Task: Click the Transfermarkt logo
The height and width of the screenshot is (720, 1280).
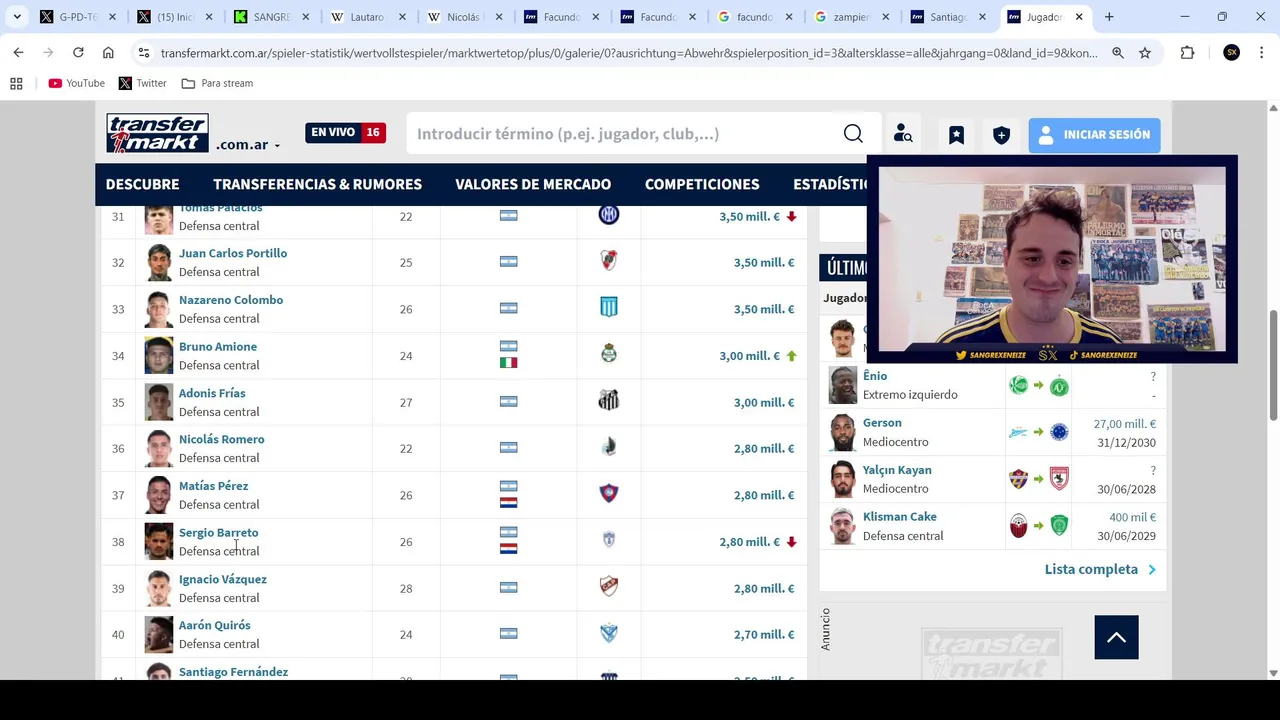Action: pyautogui.click(x=157, y=133)
